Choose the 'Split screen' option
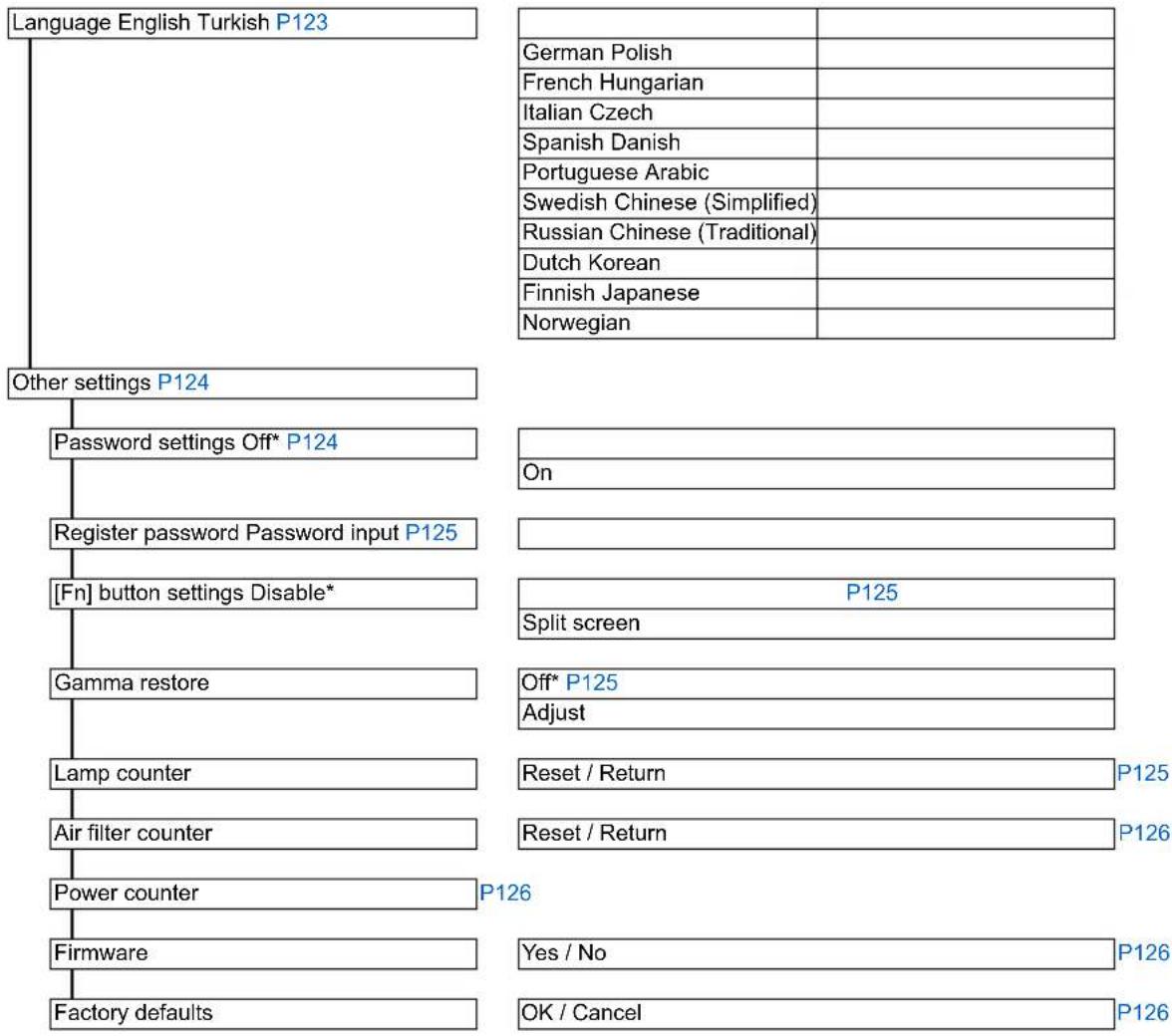The image size is (1172, 1036). point(816,624)
